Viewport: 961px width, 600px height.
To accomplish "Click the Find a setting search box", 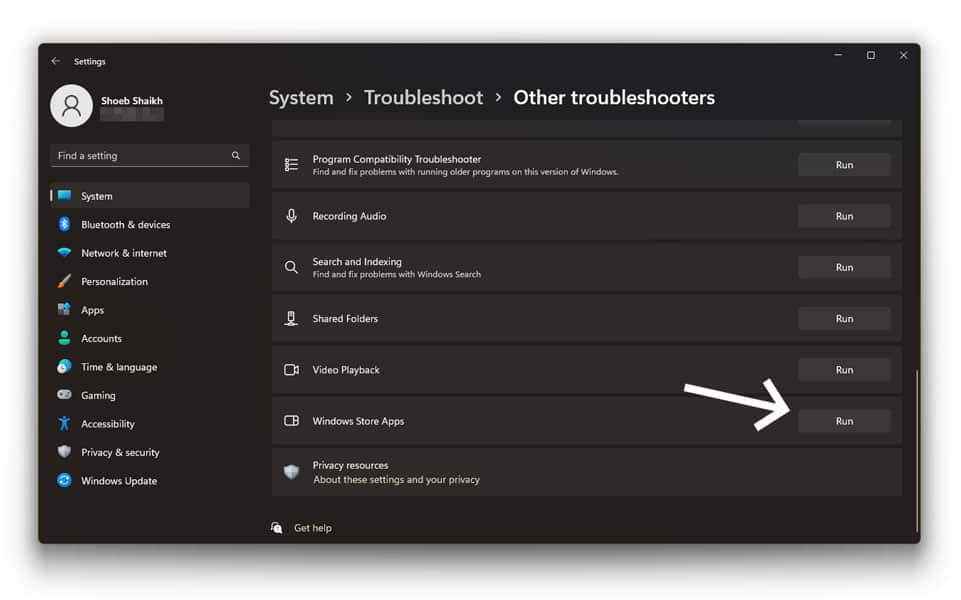I will pos(150,156).
